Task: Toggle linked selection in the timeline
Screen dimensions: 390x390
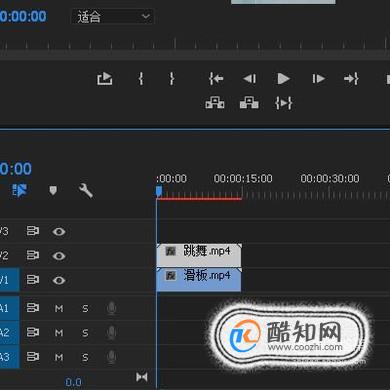Action: point(19,191)
